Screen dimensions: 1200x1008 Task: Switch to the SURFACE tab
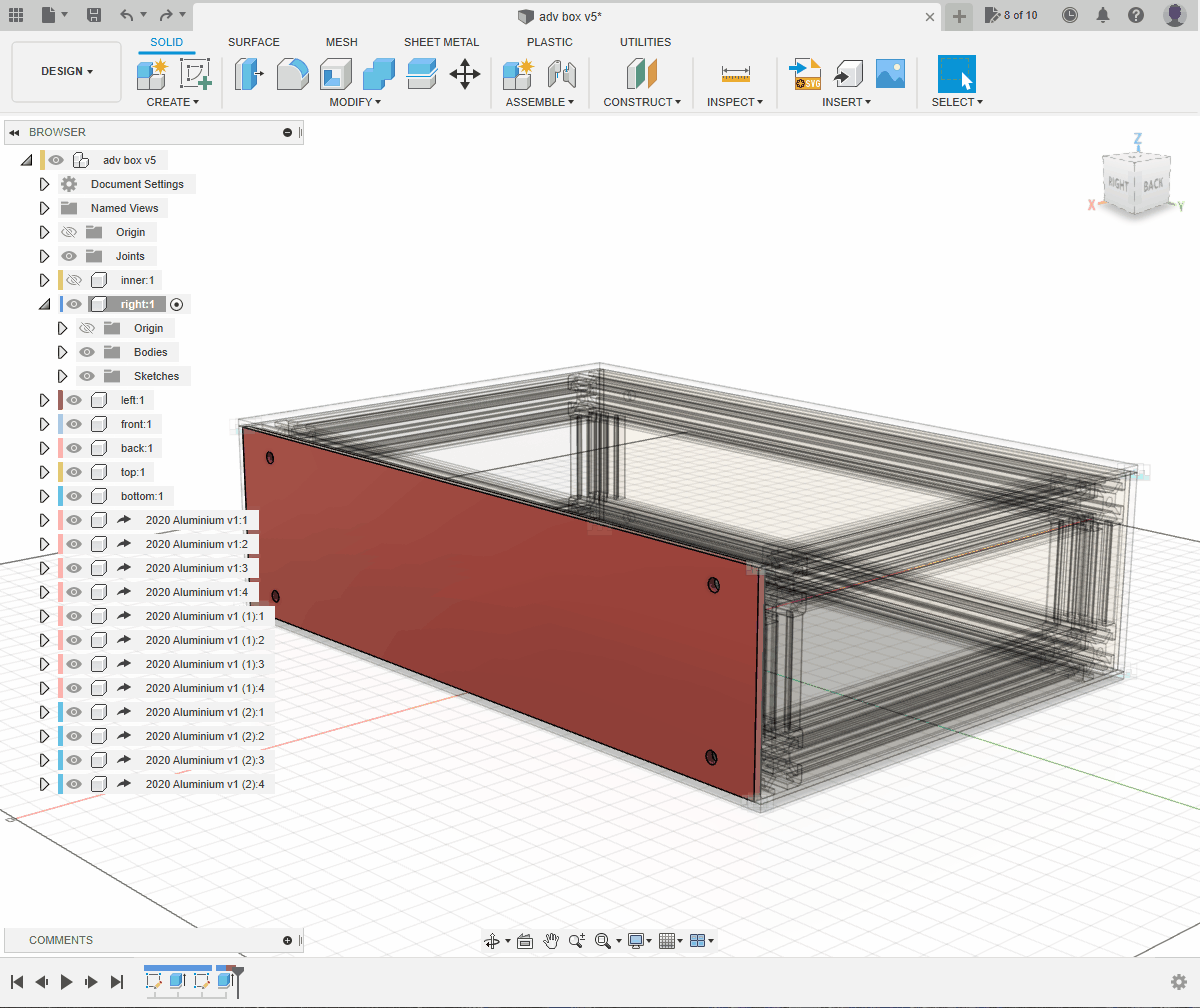click(254, 42)
